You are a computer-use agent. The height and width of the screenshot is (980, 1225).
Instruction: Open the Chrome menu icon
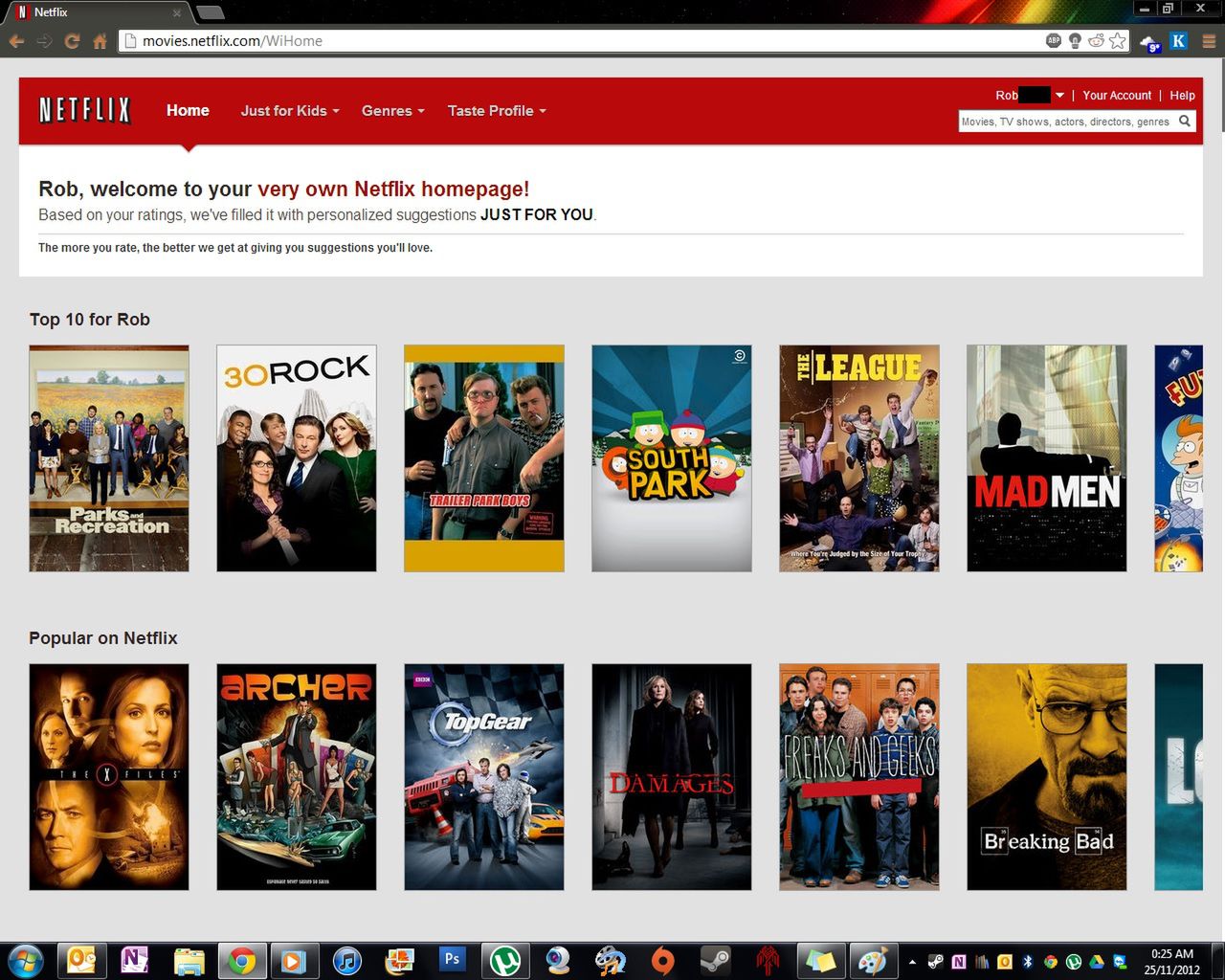click(1209, 41)
